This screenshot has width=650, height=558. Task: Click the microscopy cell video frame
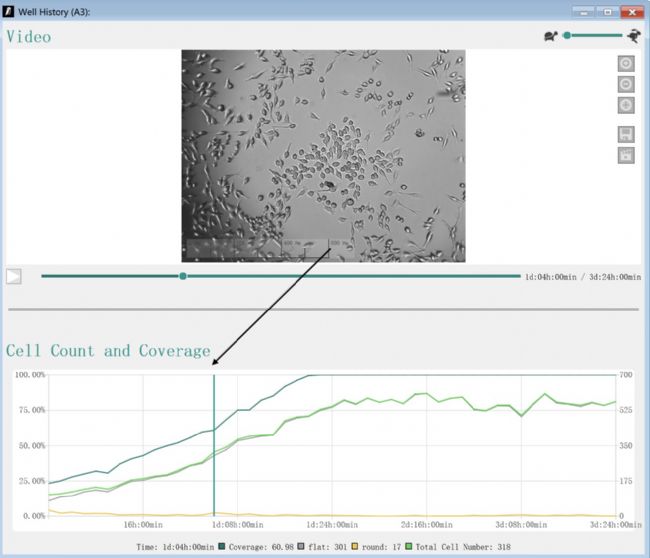[x=323, y=155]
